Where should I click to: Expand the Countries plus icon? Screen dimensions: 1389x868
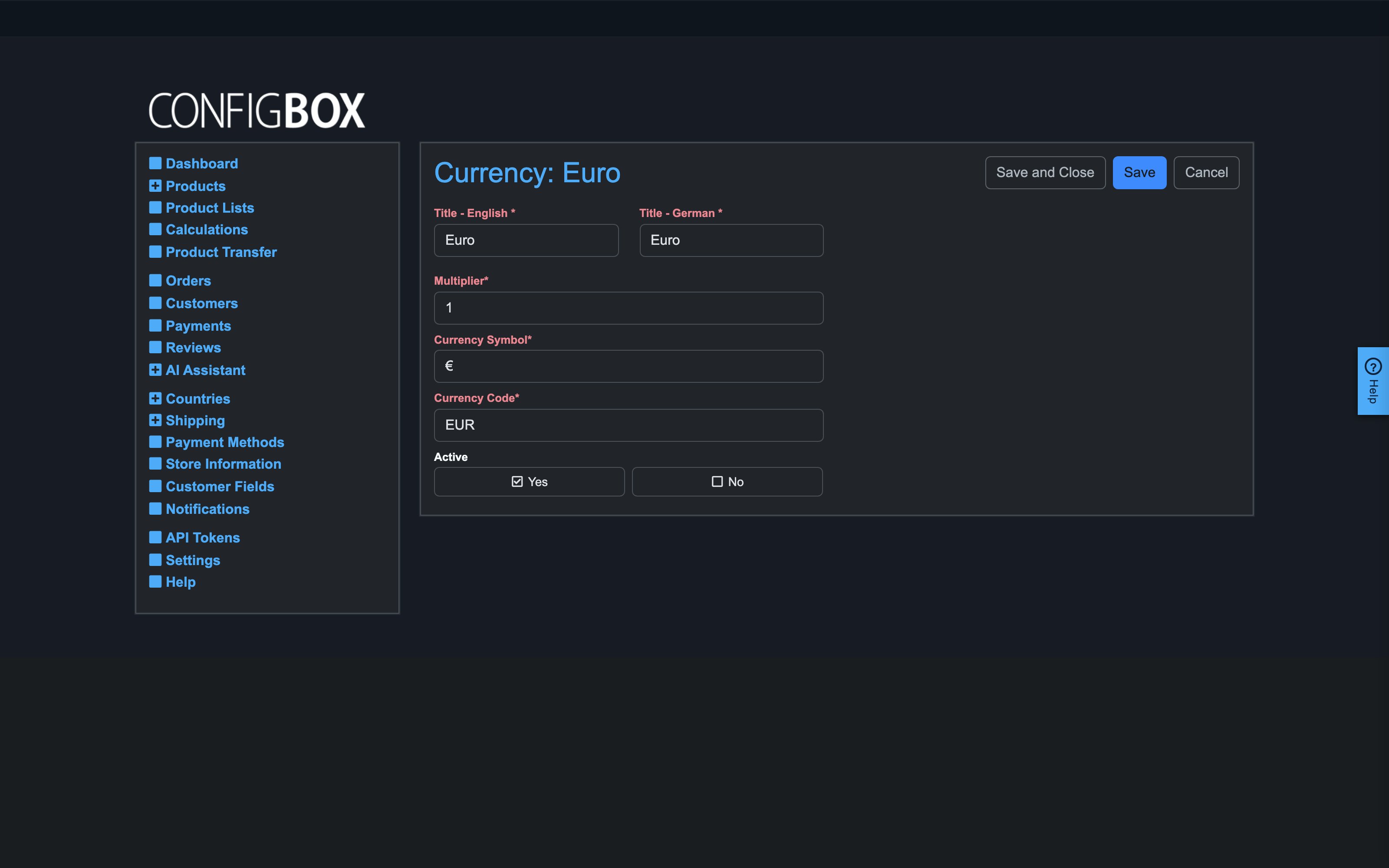(x=155, y=398)
